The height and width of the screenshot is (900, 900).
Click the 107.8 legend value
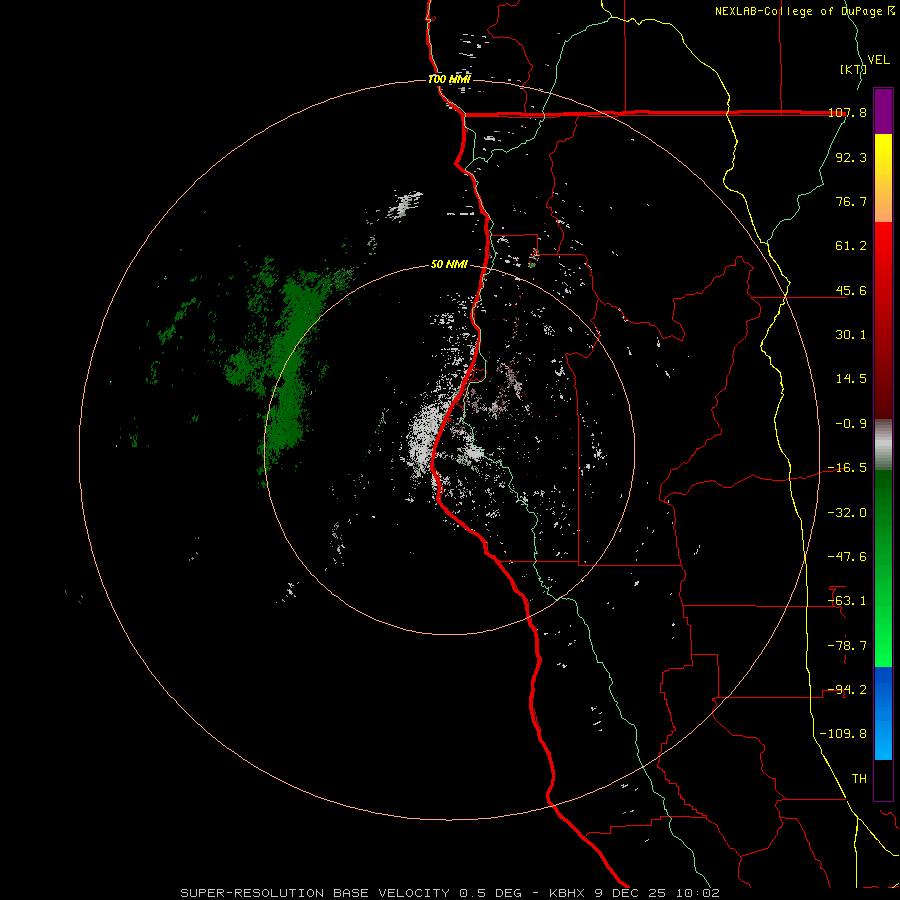click(848, 112)
